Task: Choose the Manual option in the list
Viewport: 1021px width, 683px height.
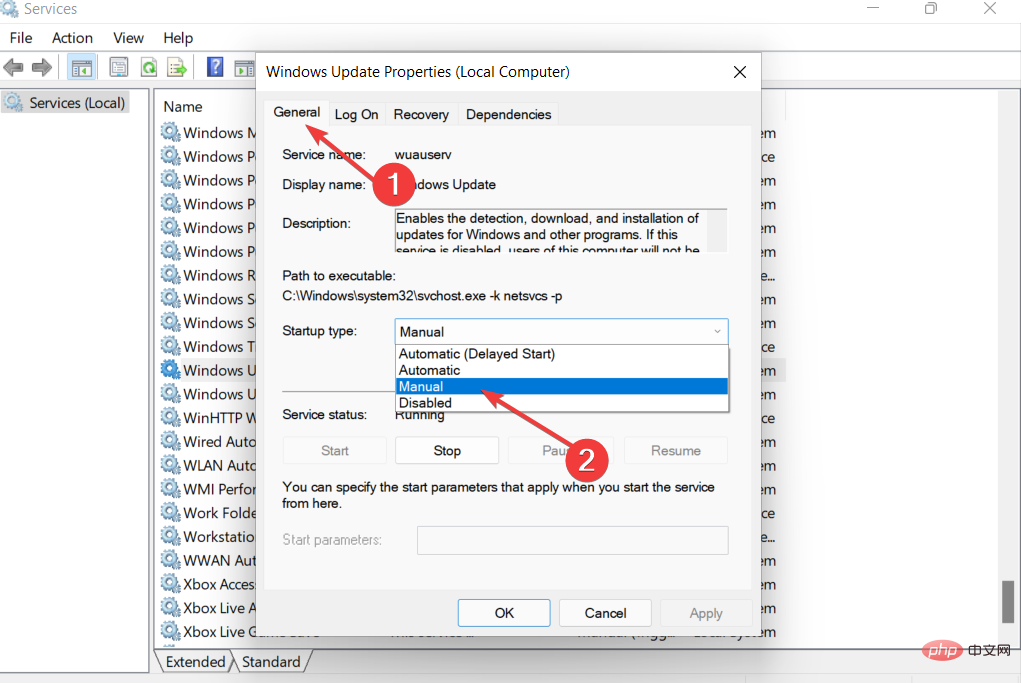Action: [x=561, y=386]
